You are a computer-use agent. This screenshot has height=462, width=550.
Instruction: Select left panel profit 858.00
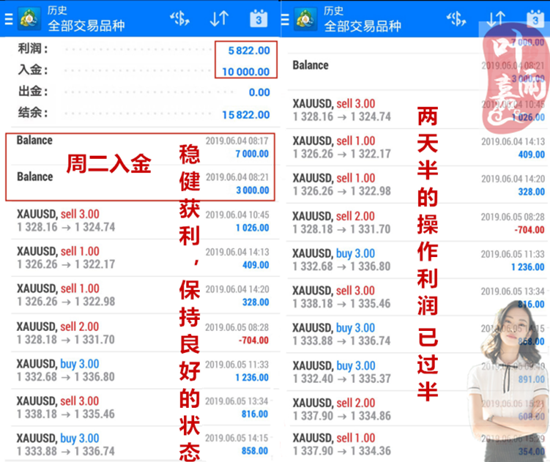point(255,451)
